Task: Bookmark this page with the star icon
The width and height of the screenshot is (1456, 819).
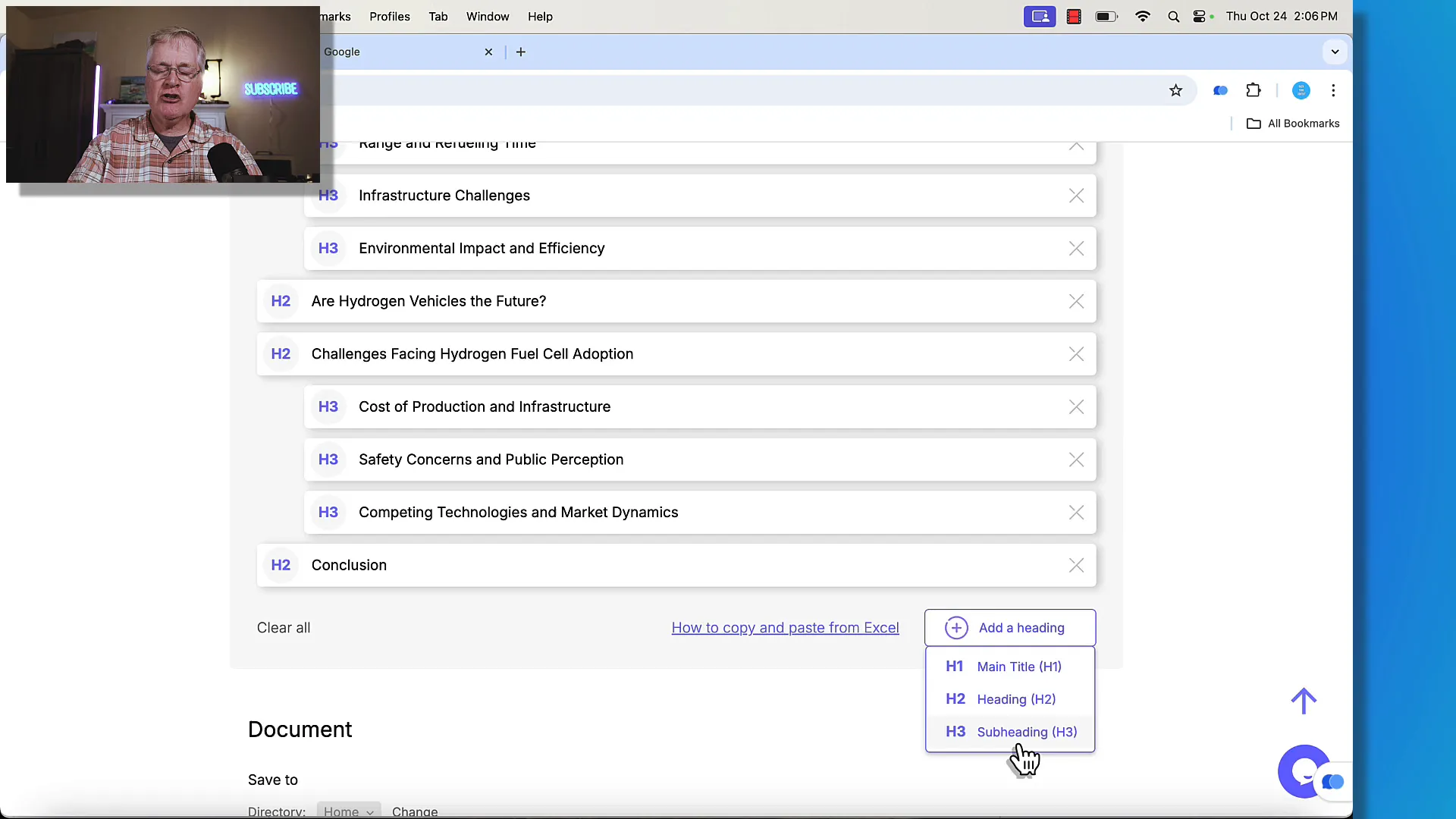Action: tap(1175, 91)
